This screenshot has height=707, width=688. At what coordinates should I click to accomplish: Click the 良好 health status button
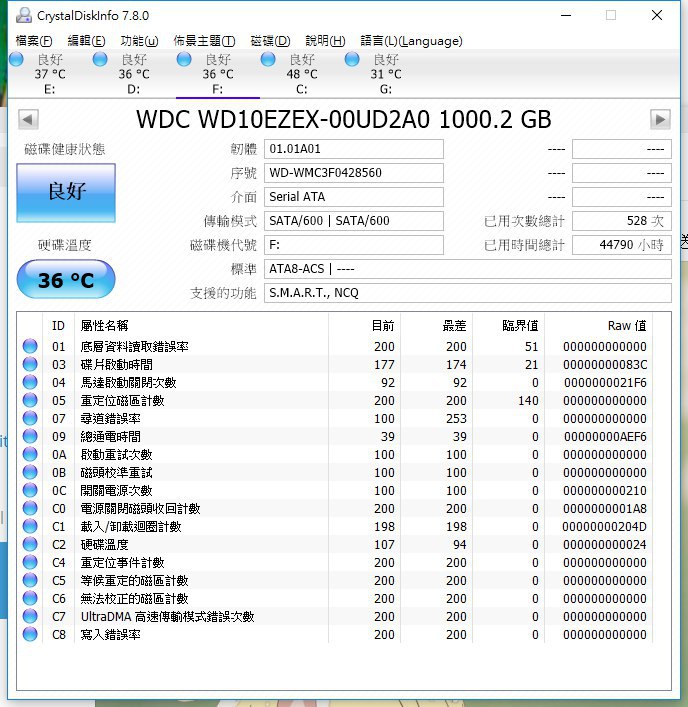[66, 193]
